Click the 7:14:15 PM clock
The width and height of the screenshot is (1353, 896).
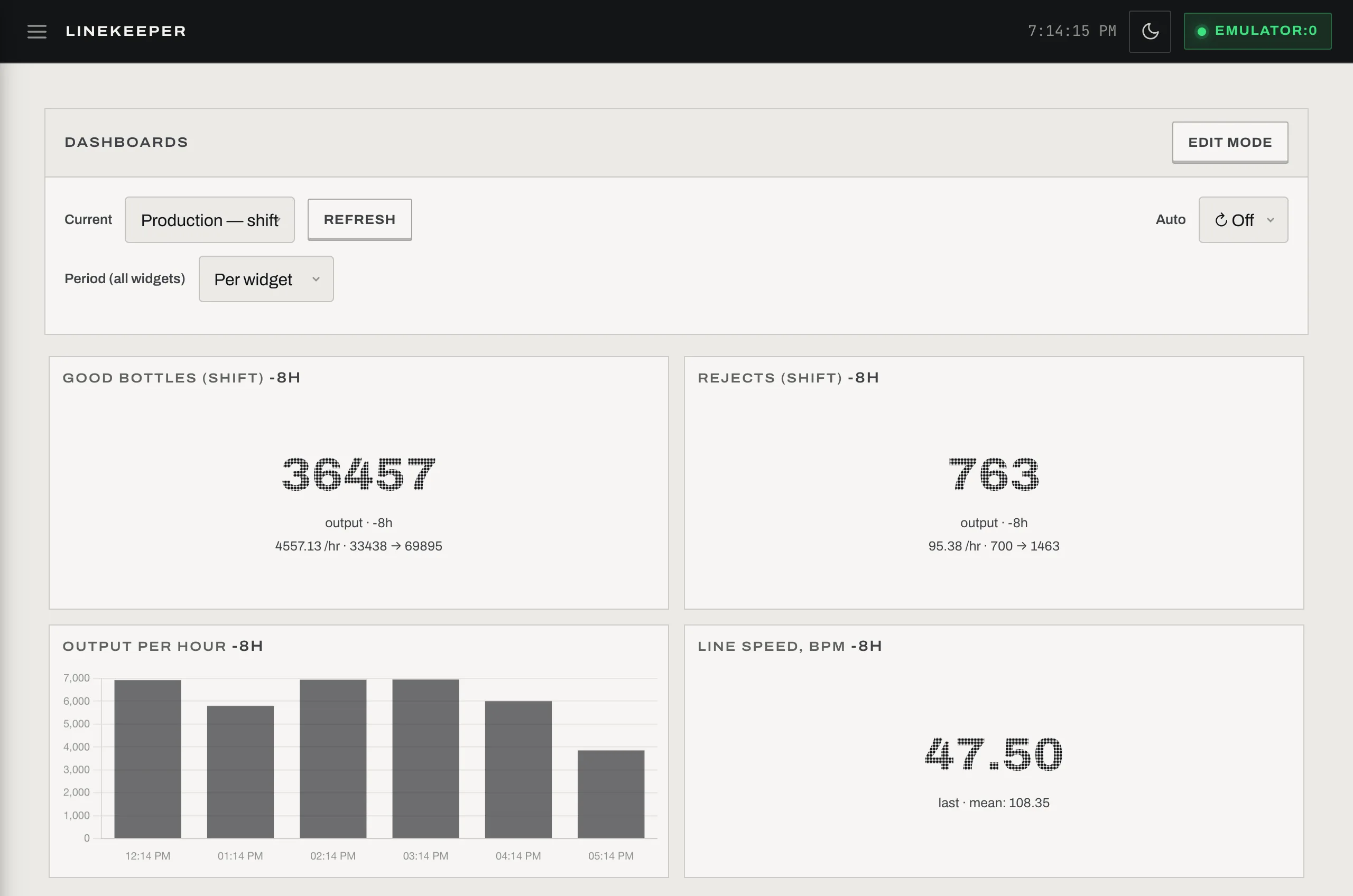coord(1072,31)
